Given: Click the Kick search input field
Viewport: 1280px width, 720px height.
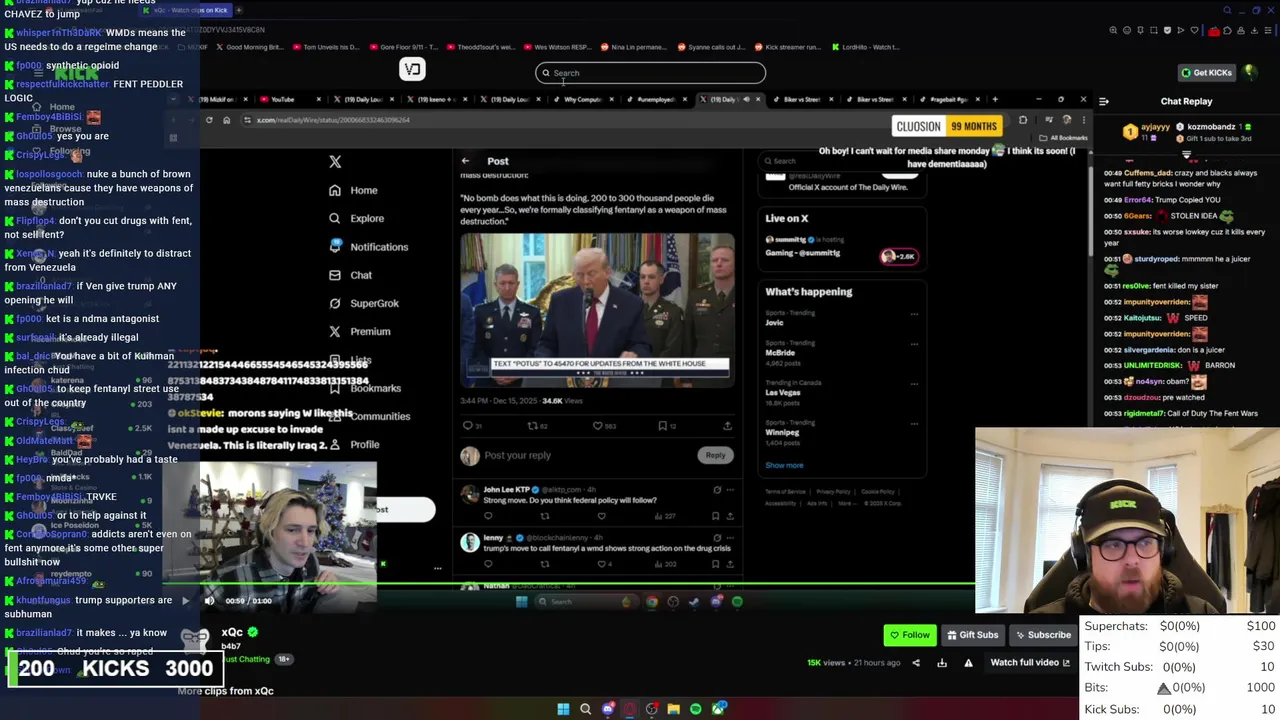Looking at the screenshot, I should coord(650,73).
